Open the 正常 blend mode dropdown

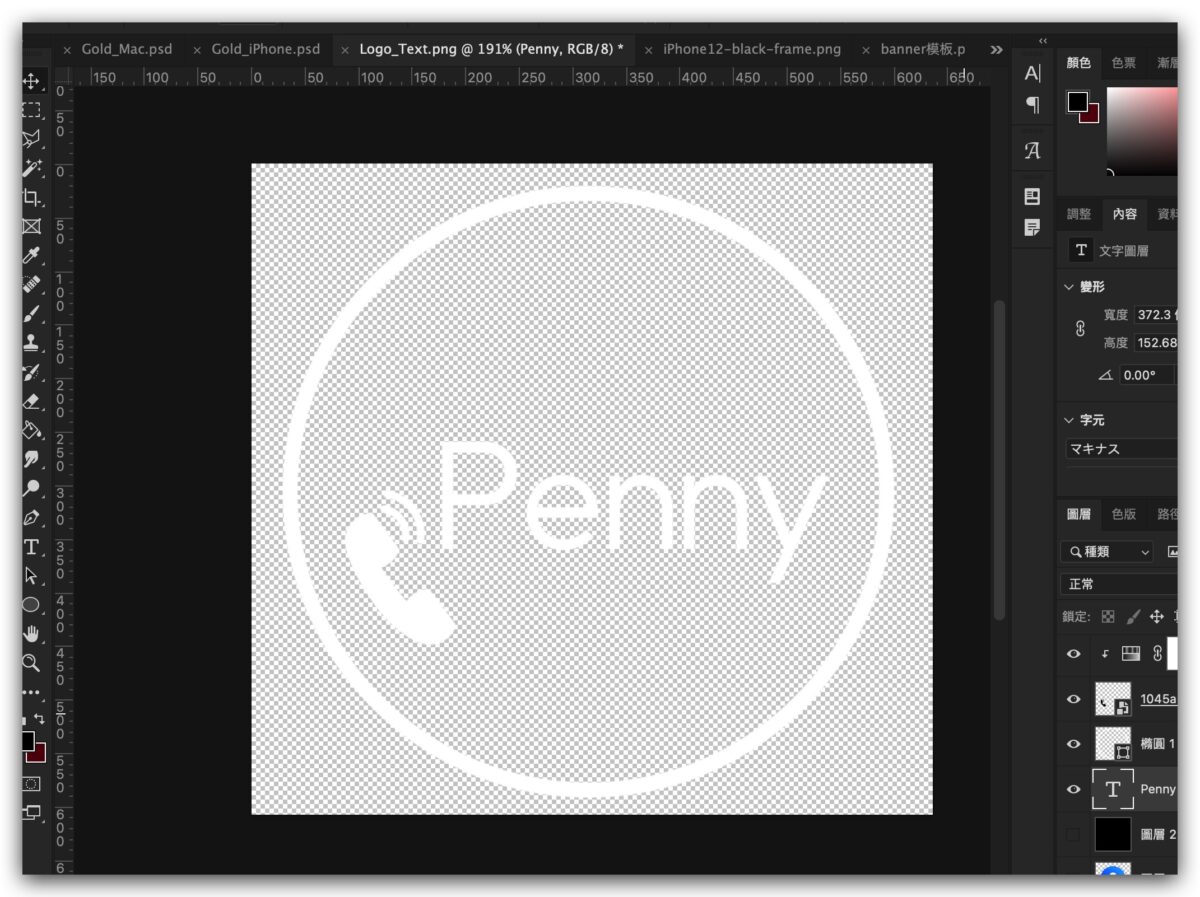[1119, 584]
